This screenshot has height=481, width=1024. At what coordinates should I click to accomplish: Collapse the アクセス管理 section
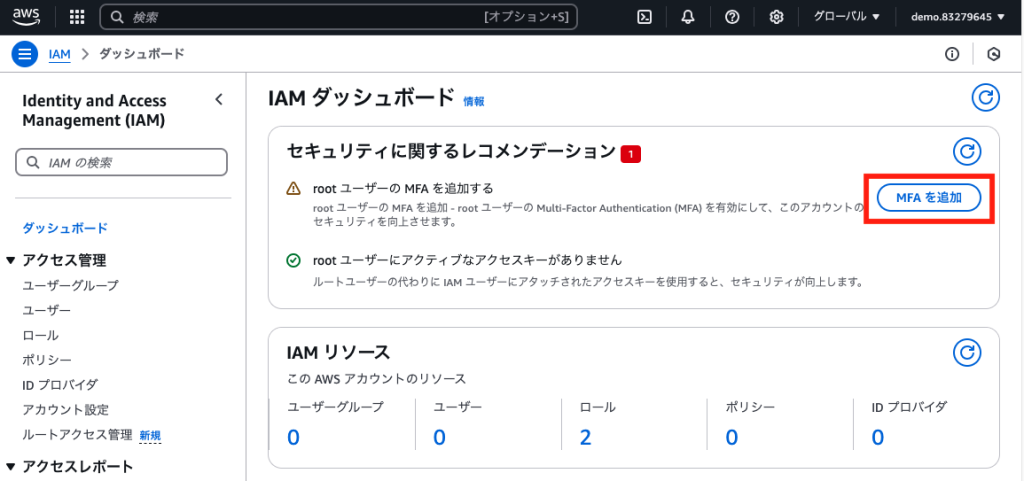(x=10, y=260)
